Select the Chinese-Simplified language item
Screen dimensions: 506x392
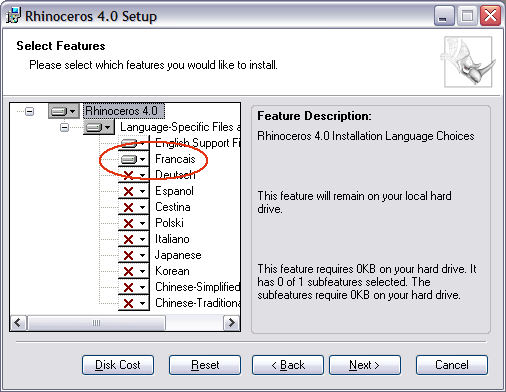point(198,287)
